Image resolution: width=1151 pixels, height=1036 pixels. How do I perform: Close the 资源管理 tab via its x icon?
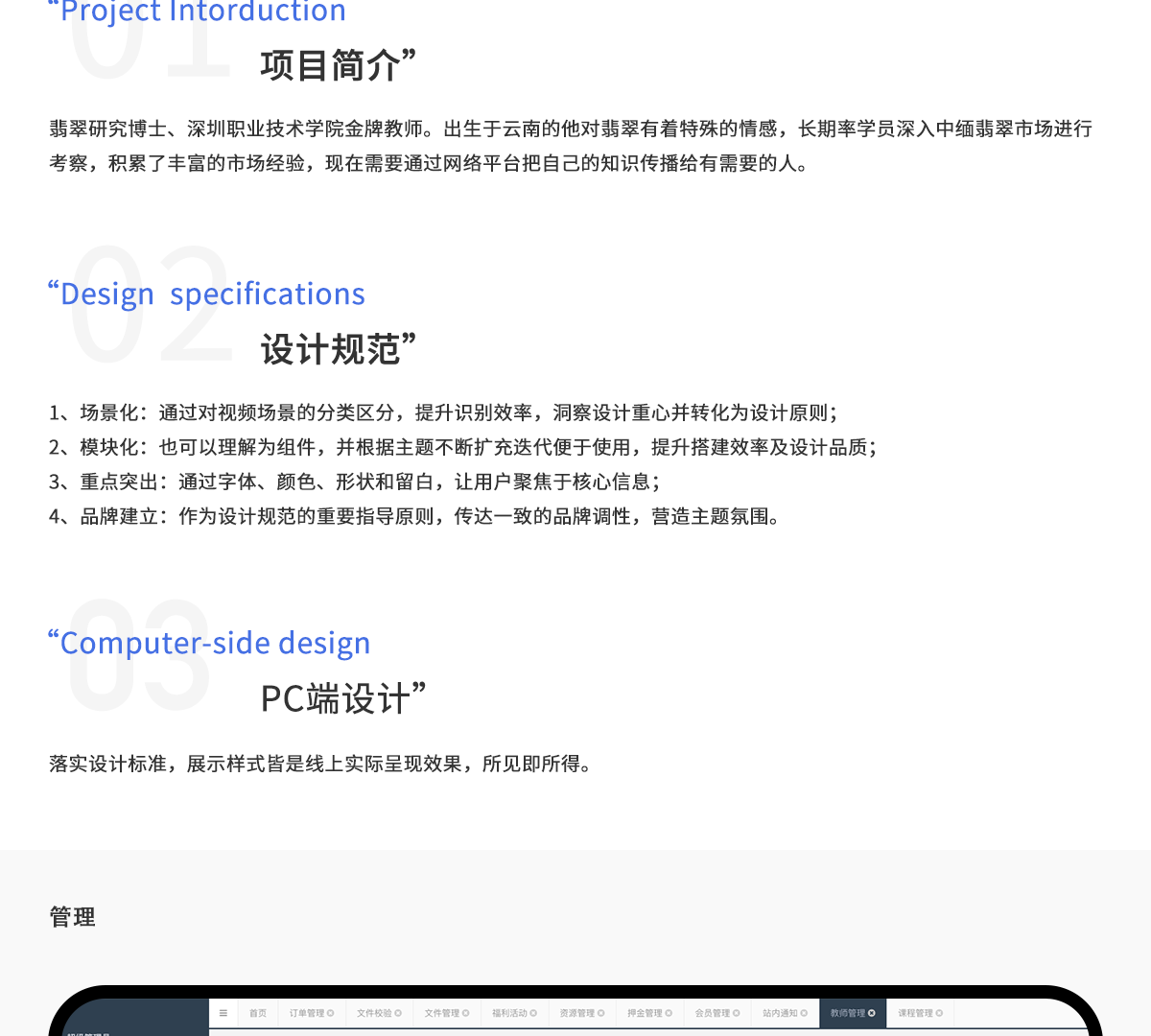click(x=601, y=1013)
